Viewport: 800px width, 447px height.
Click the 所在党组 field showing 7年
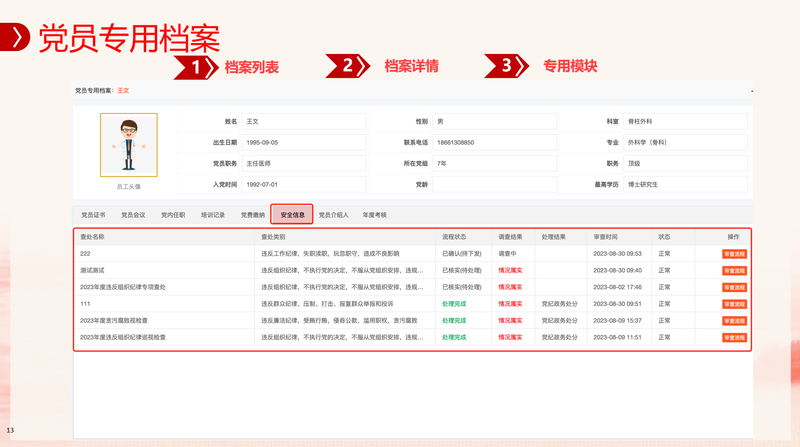pos(494,163)
